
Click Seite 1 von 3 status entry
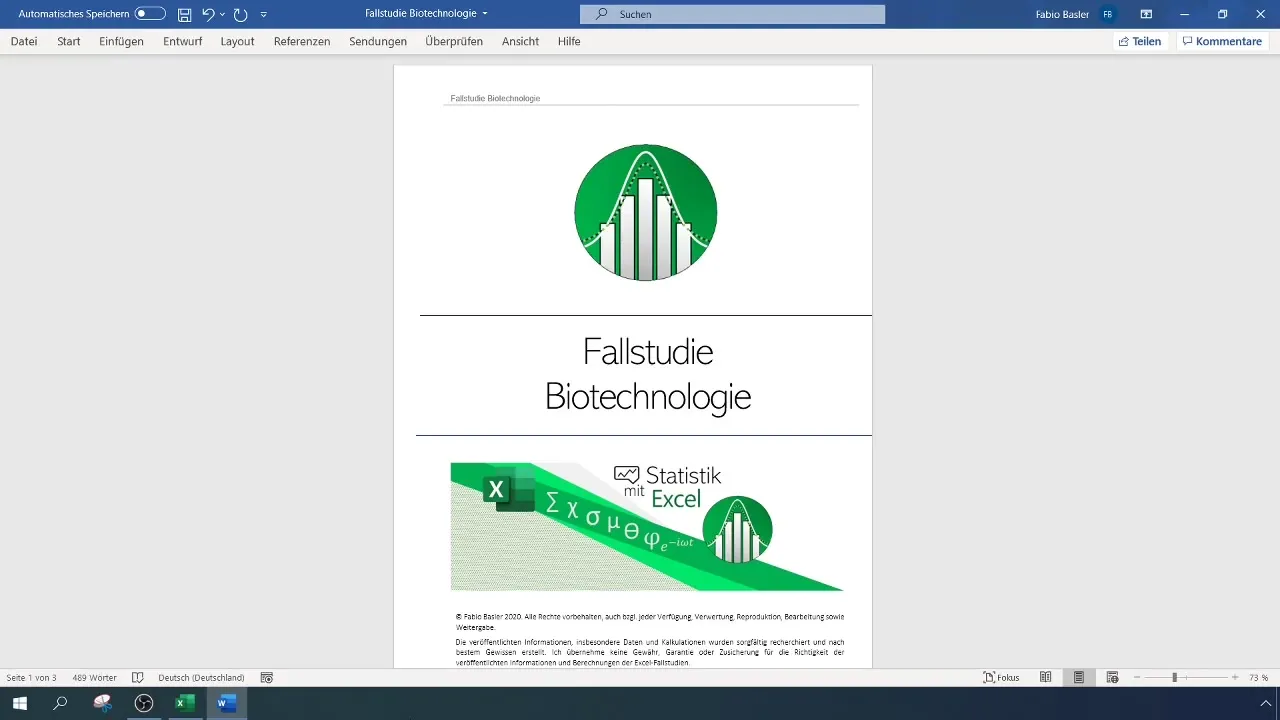[x=32, y=677]
